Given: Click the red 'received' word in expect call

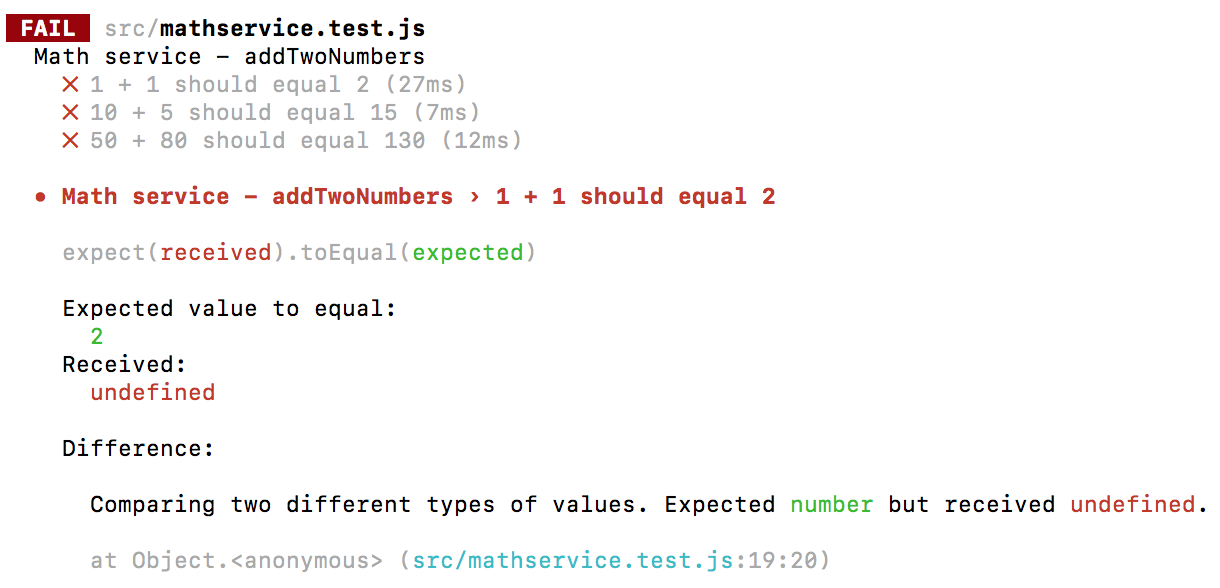Looking at the screenshot, I should click(x=216, y=253).
